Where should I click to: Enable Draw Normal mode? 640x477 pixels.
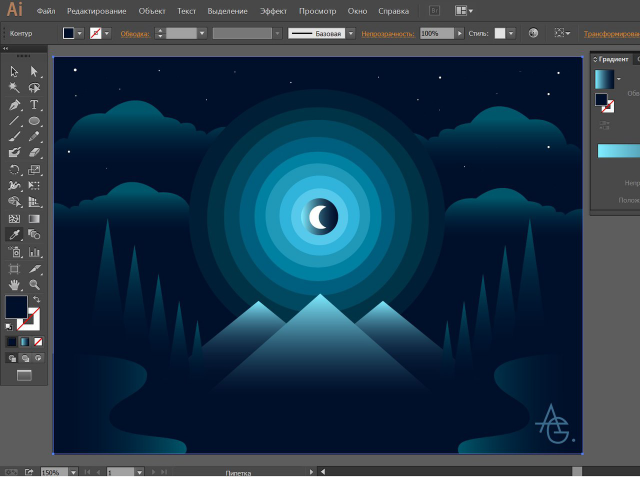point(12,358)
